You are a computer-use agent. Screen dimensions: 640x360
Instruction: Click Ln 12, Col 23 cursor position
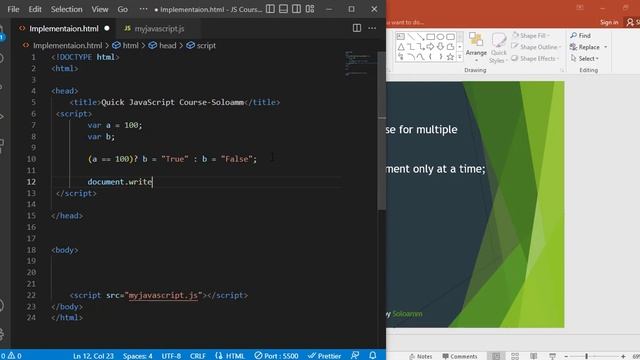pyautogui.click(x=93, y=356)
